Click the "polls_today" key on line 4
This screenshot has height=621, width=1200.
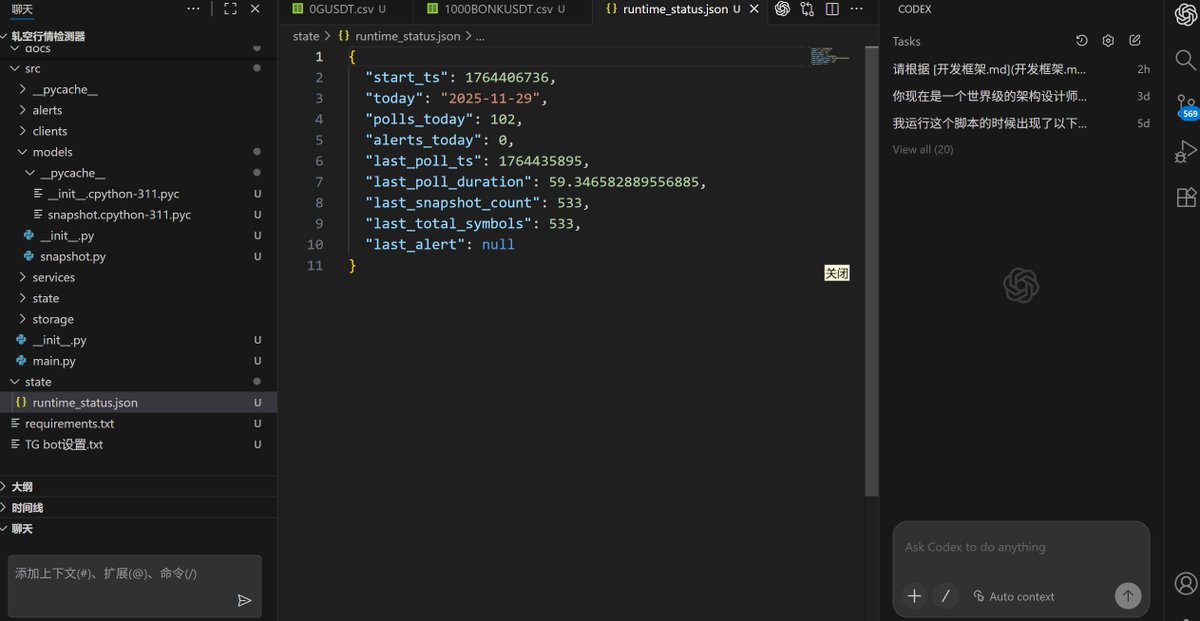tap(419, 119)
